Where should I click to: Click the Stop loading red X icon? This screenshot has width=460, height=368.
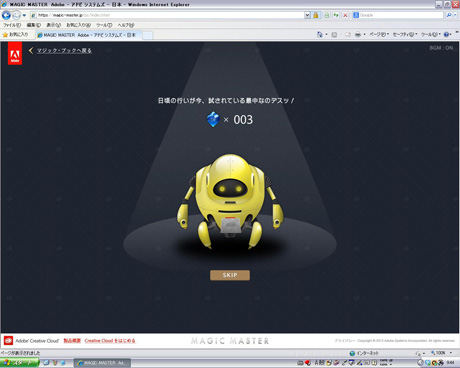click(x=345, y=15)
